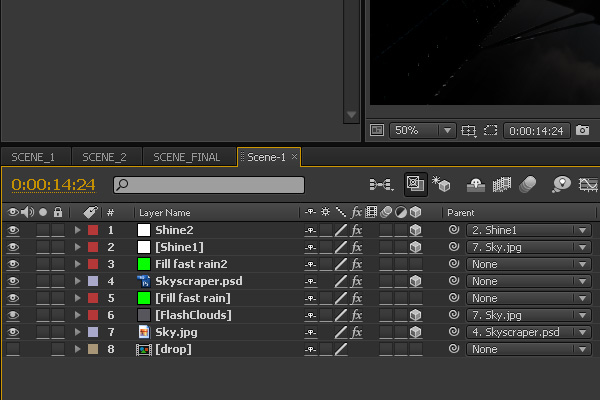
Task: Open the Graph Editor icon
Action: [588, 185]
